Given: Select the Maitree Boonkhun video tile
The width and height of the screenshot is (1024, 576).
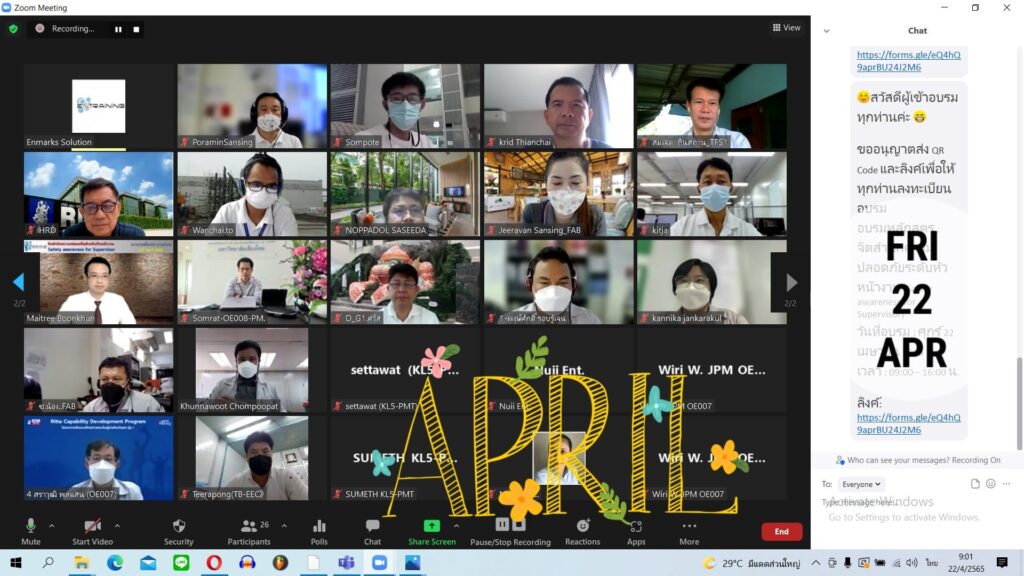Looking at the screenshot, I should 99,282.
